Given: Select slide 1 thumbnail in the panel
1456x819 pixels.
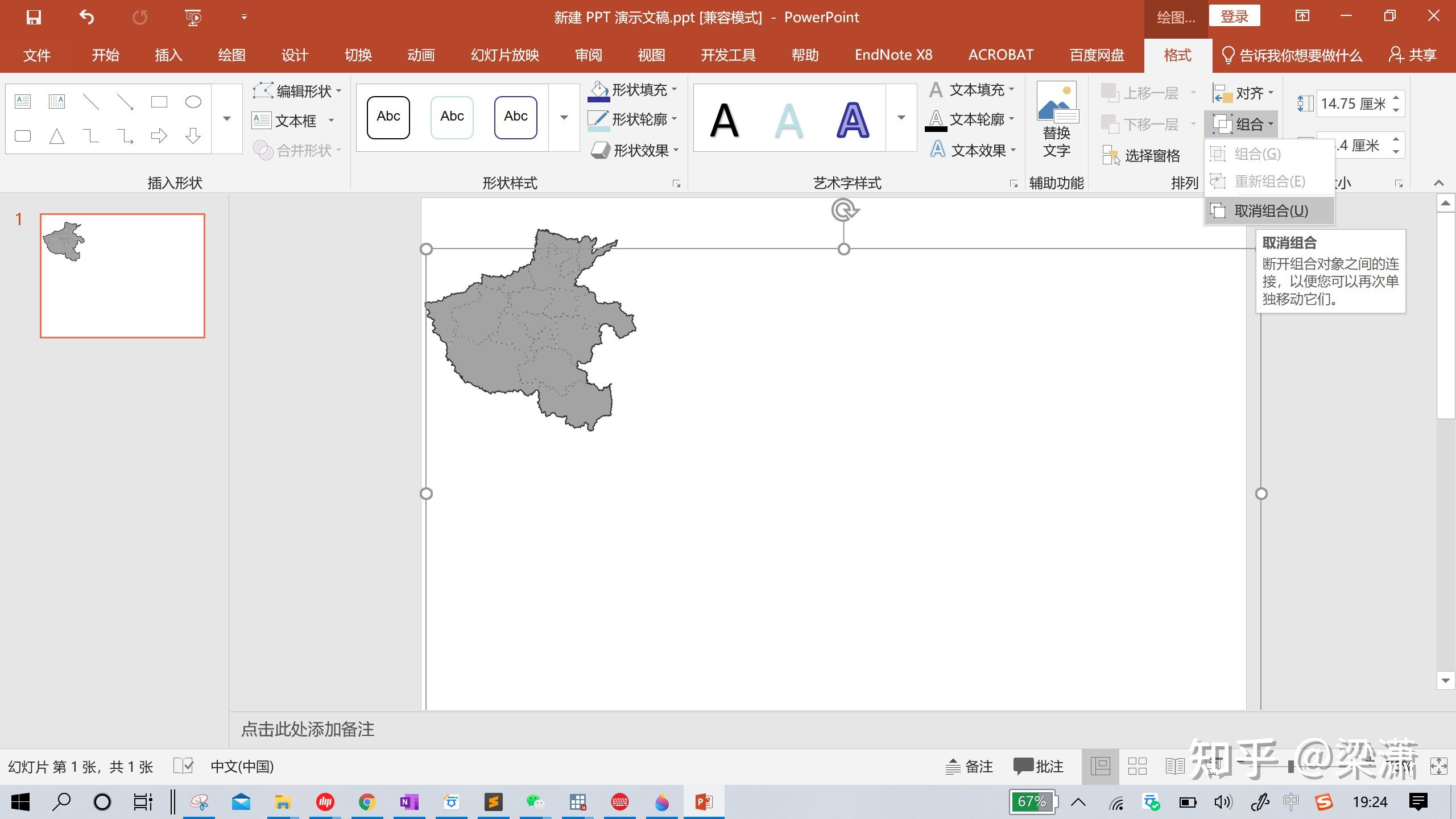Looking at the screenshot, I should [x=122, y=275].
